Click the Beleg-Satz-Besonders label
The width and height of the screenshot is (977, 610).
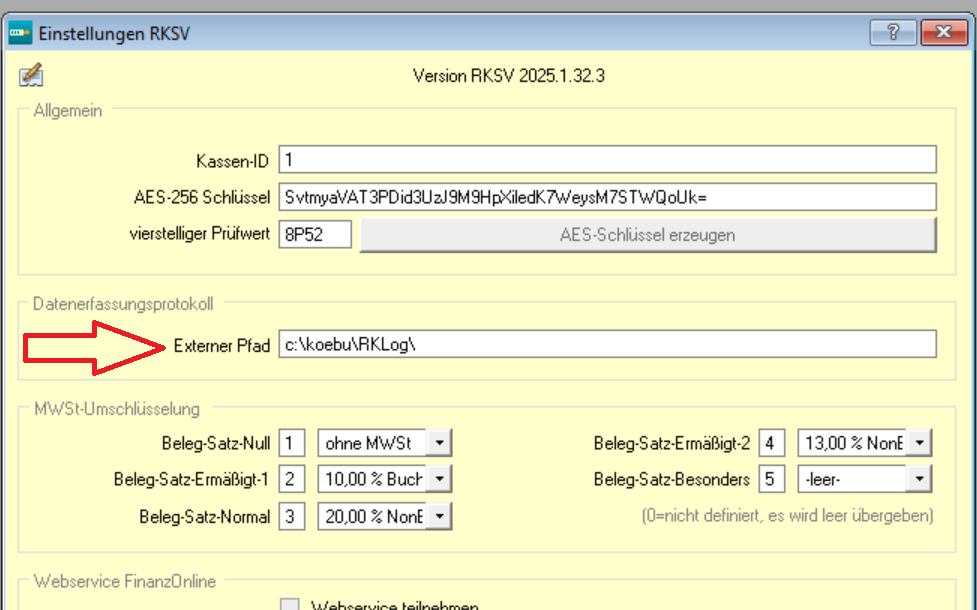point(672,480)
